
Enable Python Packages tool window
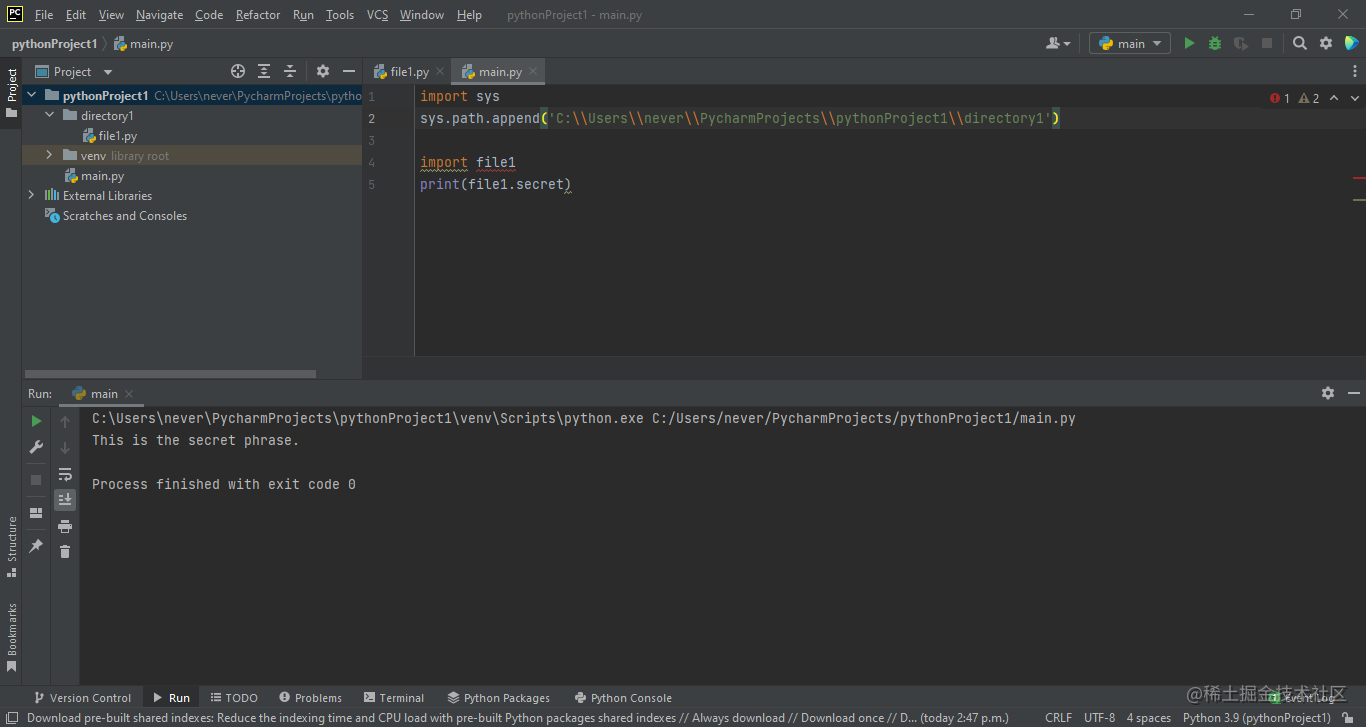point(498,697)
